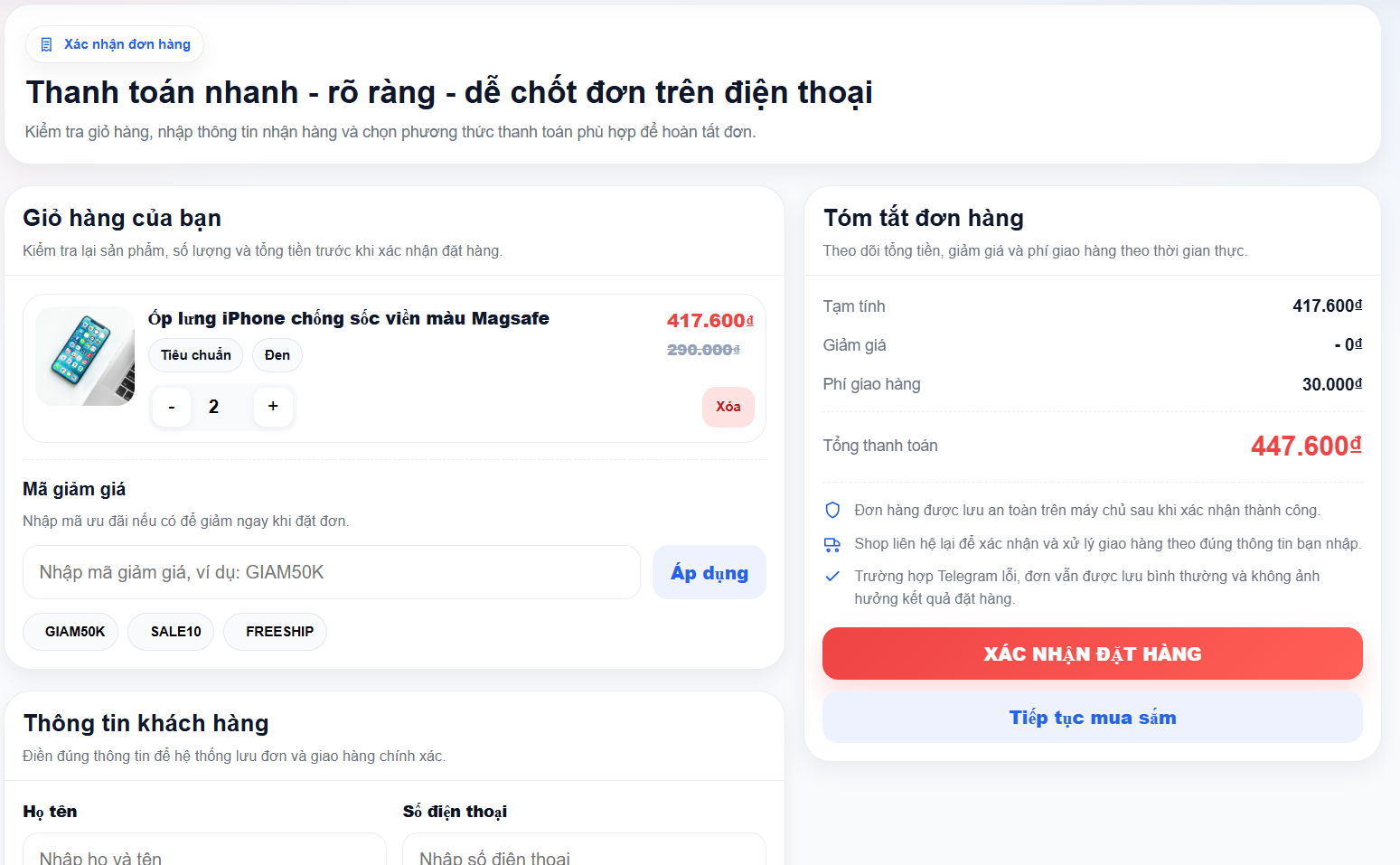Image resolution: width=1400 pixels, height=865 pixels.
Task: Click 'Tiếp tục mua sắm' to keep shopping
Action: (1092, 717)
